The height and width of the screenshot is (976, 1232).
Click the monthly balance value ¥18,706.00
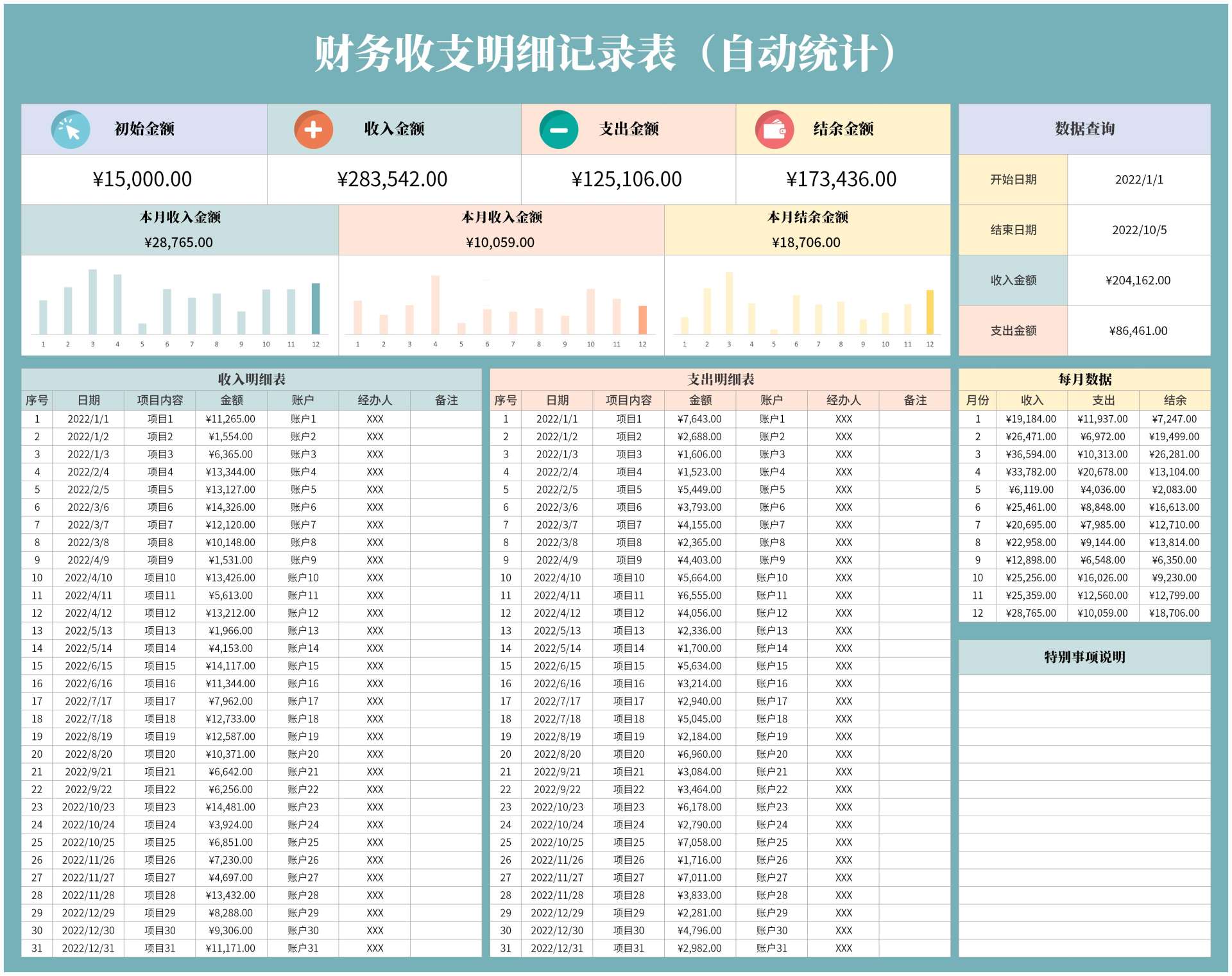coord(807,243)
